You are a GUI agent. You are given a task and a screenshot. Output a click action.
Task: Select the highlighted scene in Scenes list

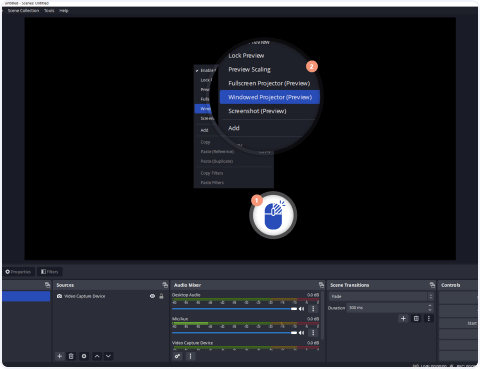click(x=26, y=296)
